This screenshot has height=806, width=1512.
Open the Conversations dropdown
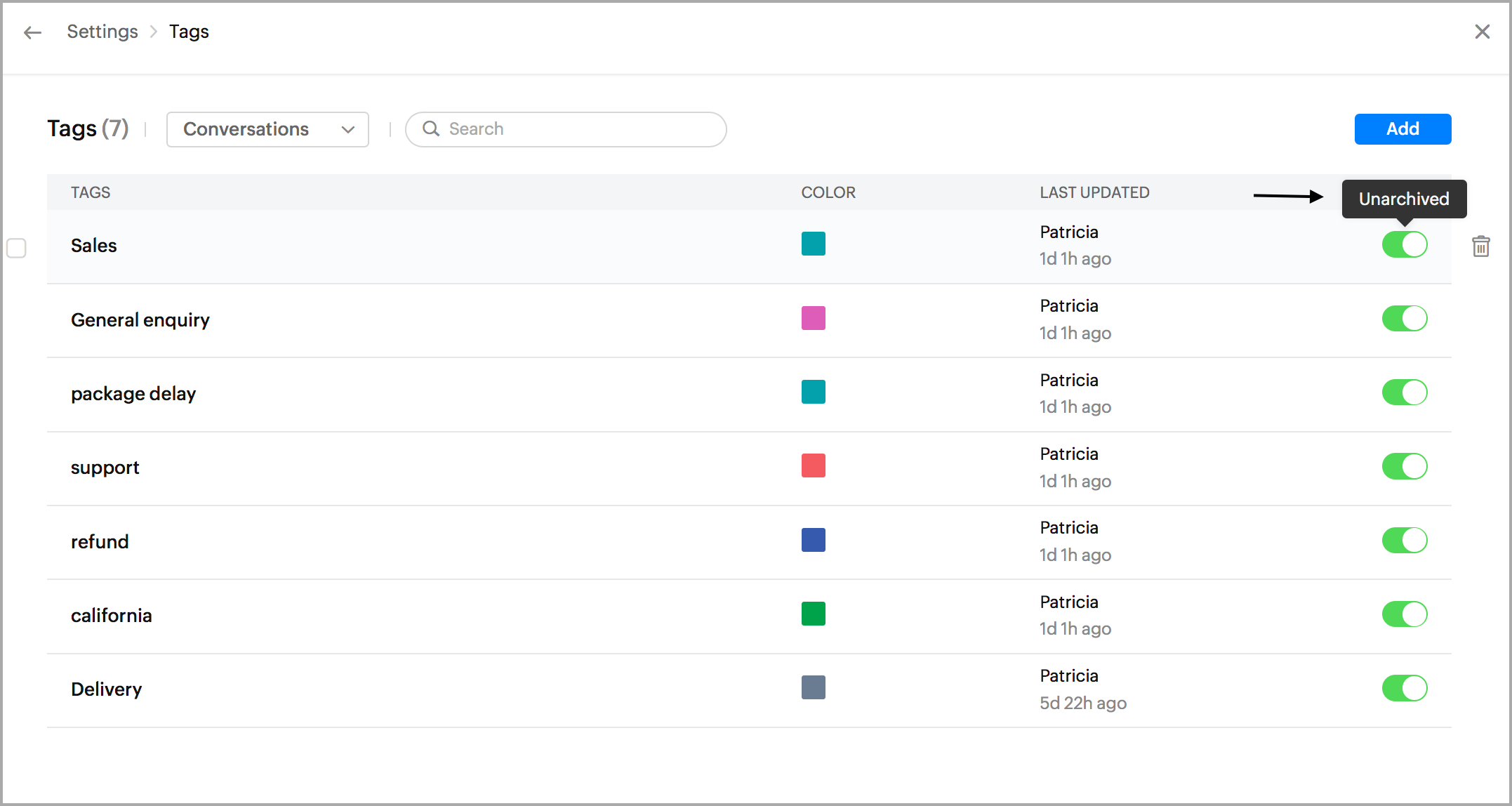pos(267,129)
